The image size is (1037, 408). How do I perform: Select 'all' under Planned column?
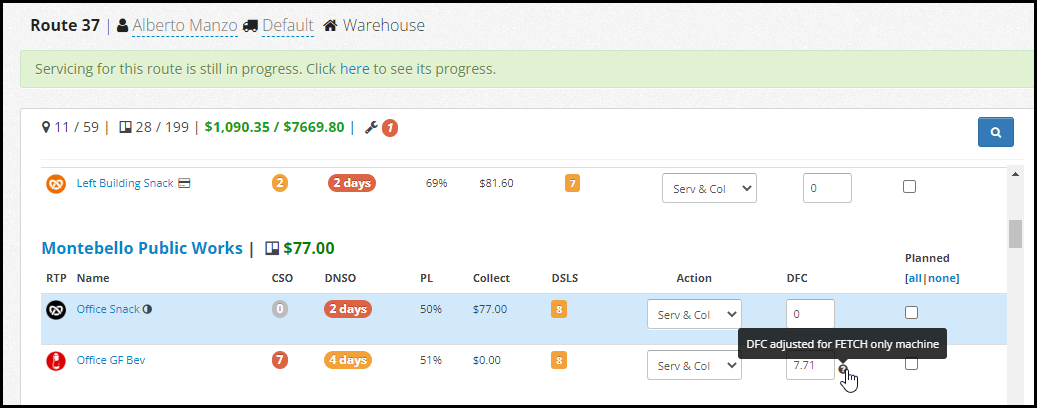click(915, 278)
